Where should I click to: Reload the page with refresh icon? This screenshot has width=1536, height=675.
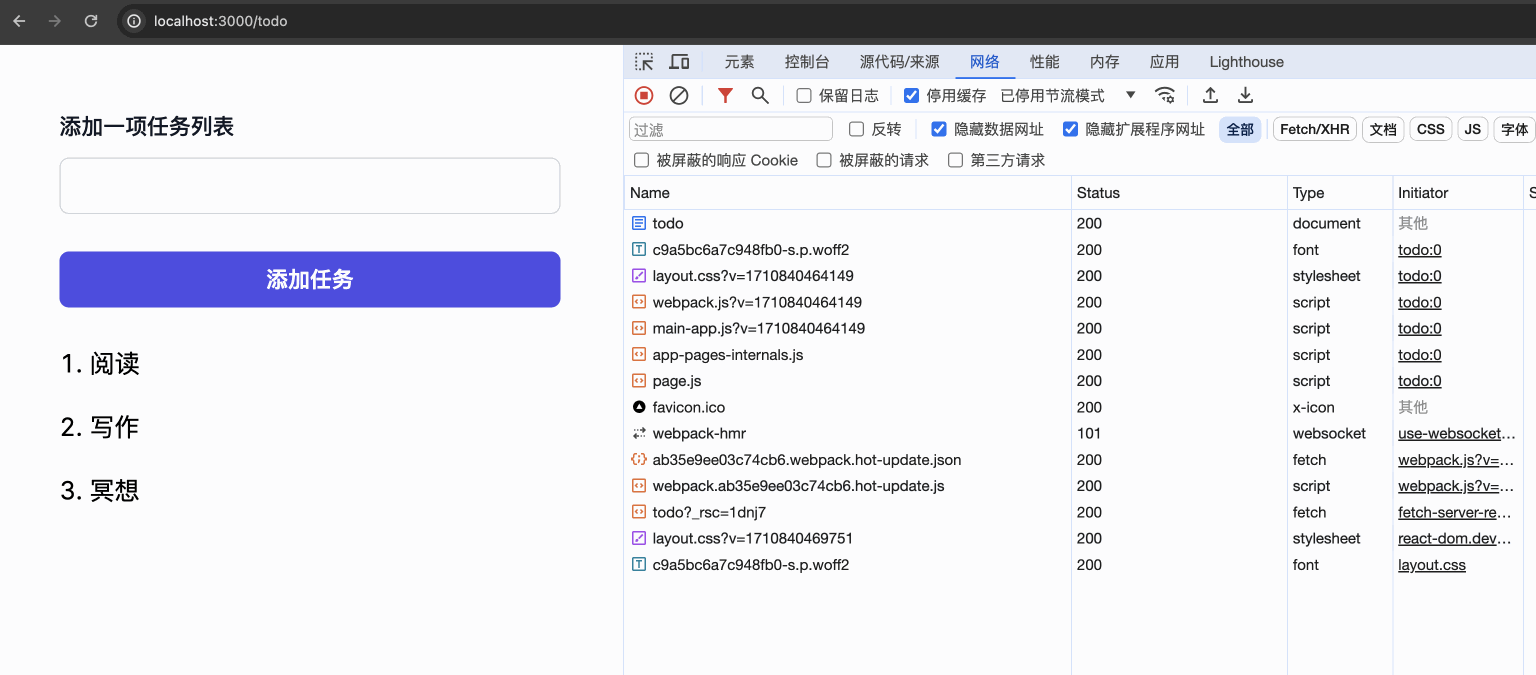coord(91,21)
